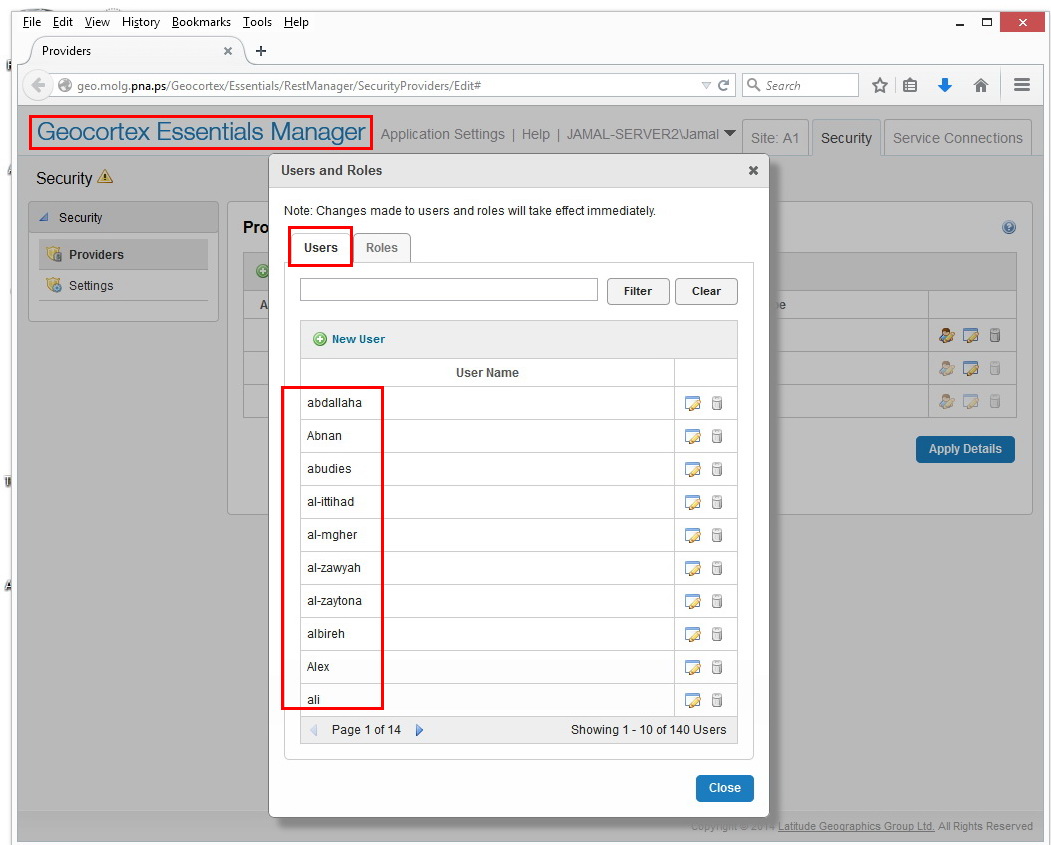Screen dimensions: 1051x845
Task: Click Geocortex Essentials Manager title
Action: click(201, 132)
